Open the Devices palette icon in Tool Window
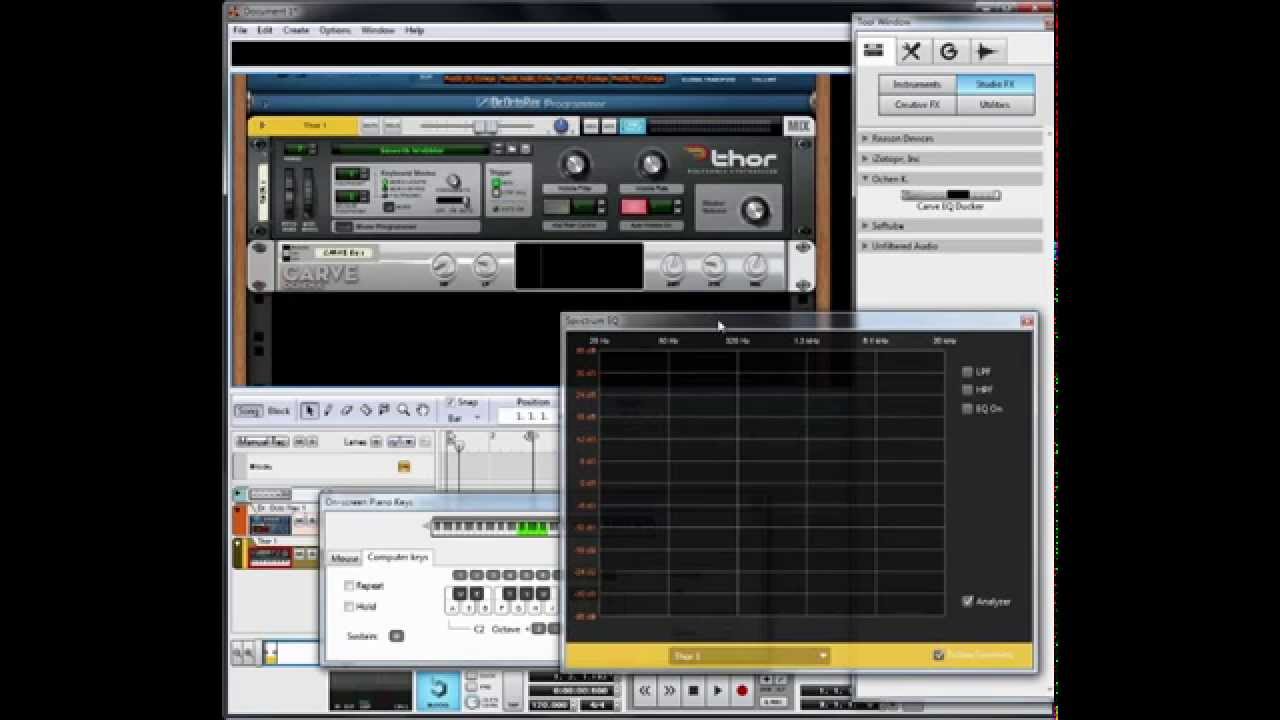Viewport: 1280px width, 720px height. coord(874,51)
